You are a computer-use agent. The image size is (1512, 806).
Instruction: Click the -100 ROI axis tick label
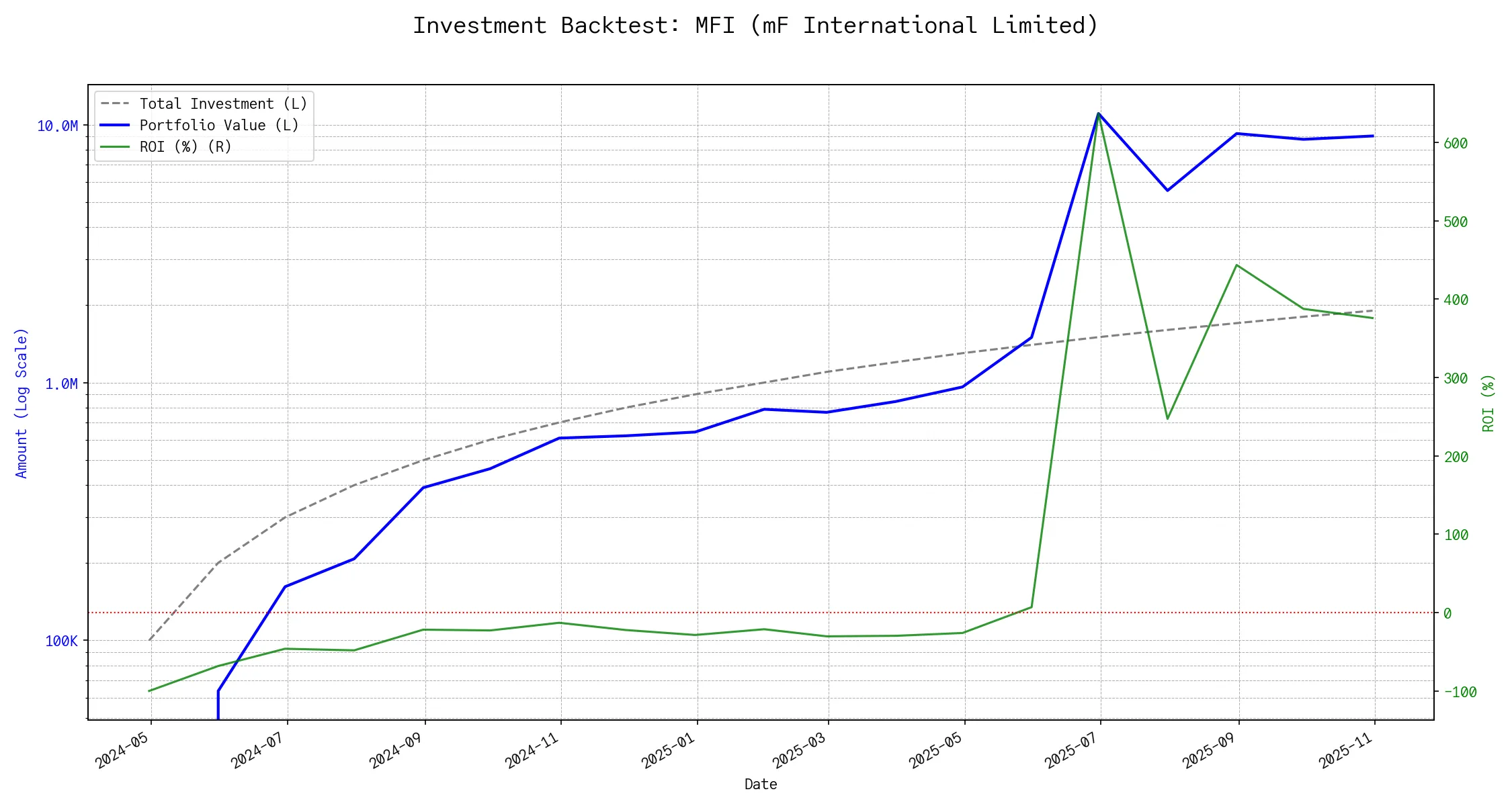(1460, 692)
